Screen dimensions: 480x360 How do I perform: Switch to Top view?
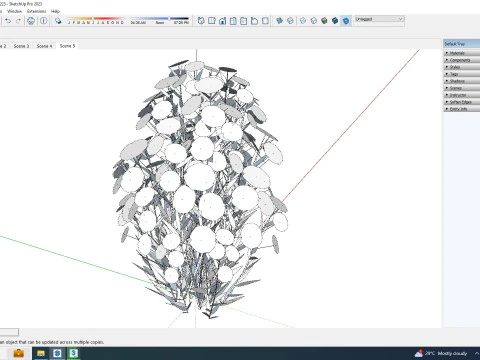pos(212,21)
